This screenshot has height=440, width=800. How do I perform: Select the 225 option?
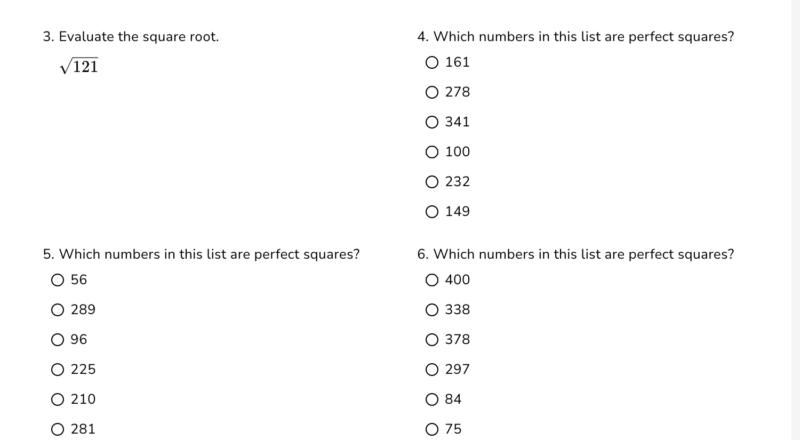click(58, 370)
